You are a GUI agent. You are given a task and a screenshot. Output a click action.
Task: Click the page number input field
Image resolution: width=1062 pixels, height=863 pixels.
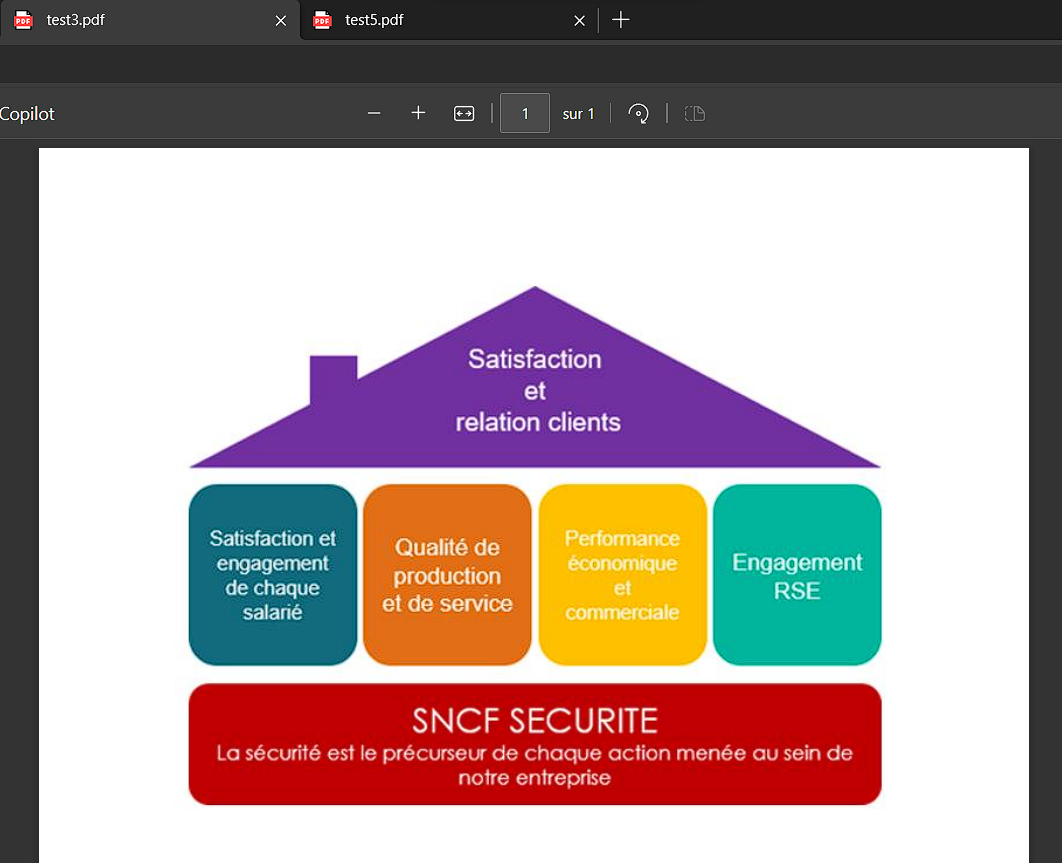coord(525,113)
